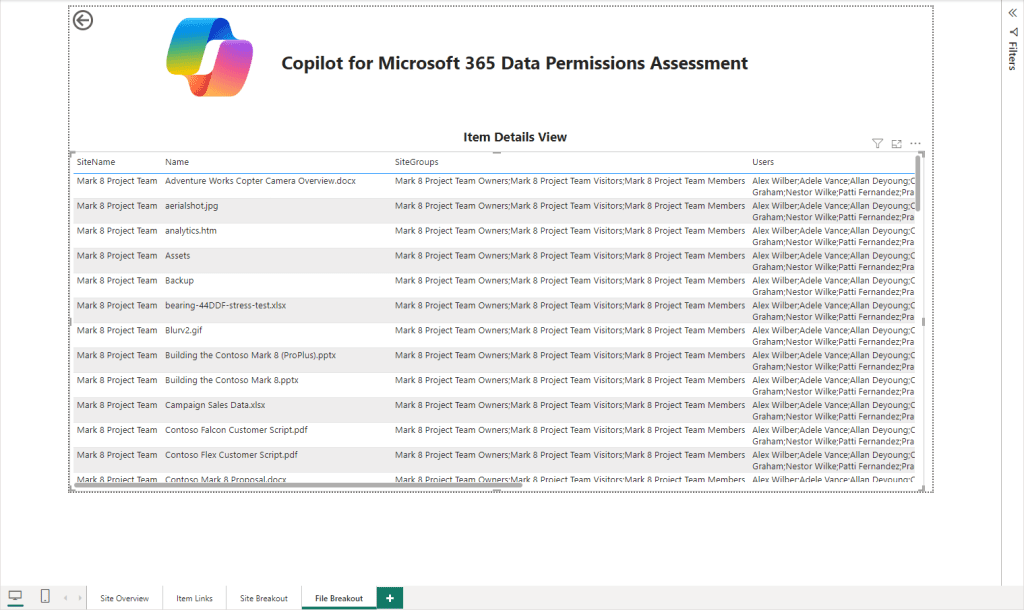Open the Item Links tab
Viewport: 1024px width, 610px height.
[x=194, y=598]
